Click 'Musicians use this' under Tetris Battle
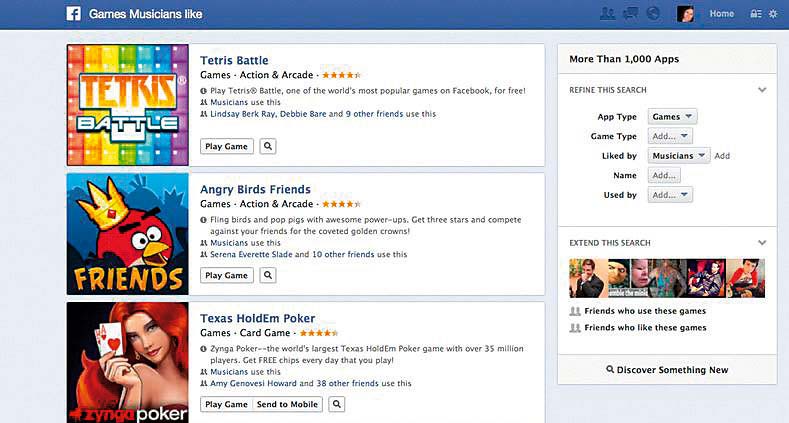789x423 pixels. tap(245, 102)
